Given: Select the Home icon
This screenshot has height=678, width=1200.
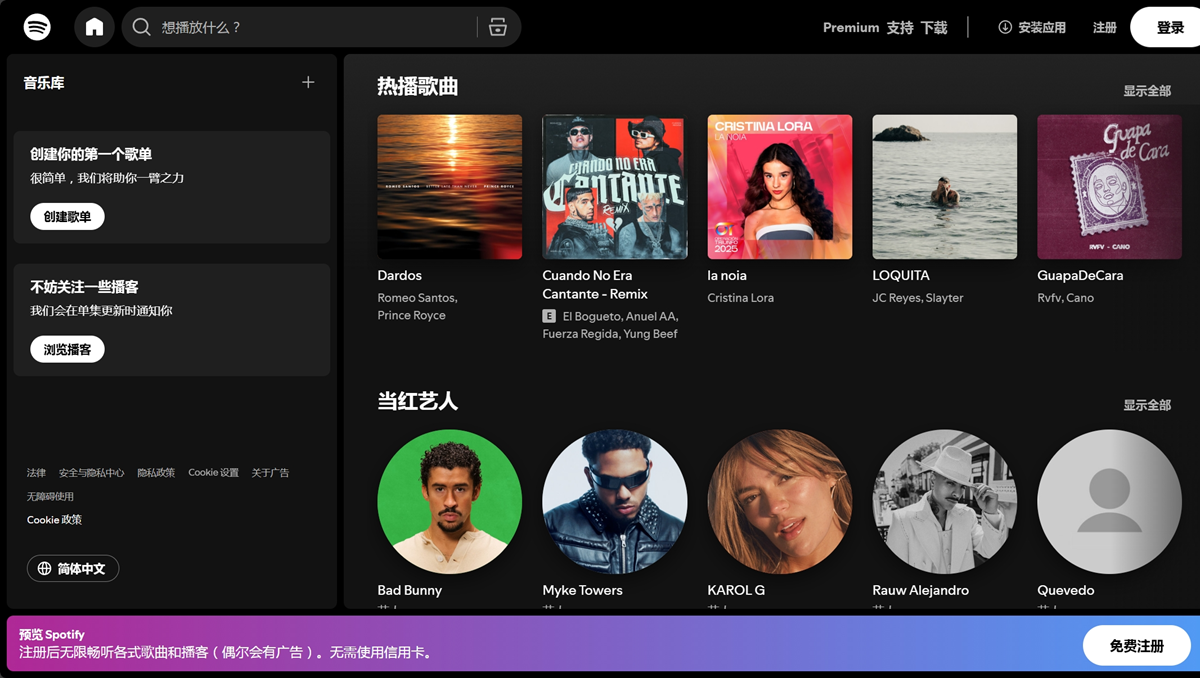Looking at the screenshot, I should click(95, 27).
